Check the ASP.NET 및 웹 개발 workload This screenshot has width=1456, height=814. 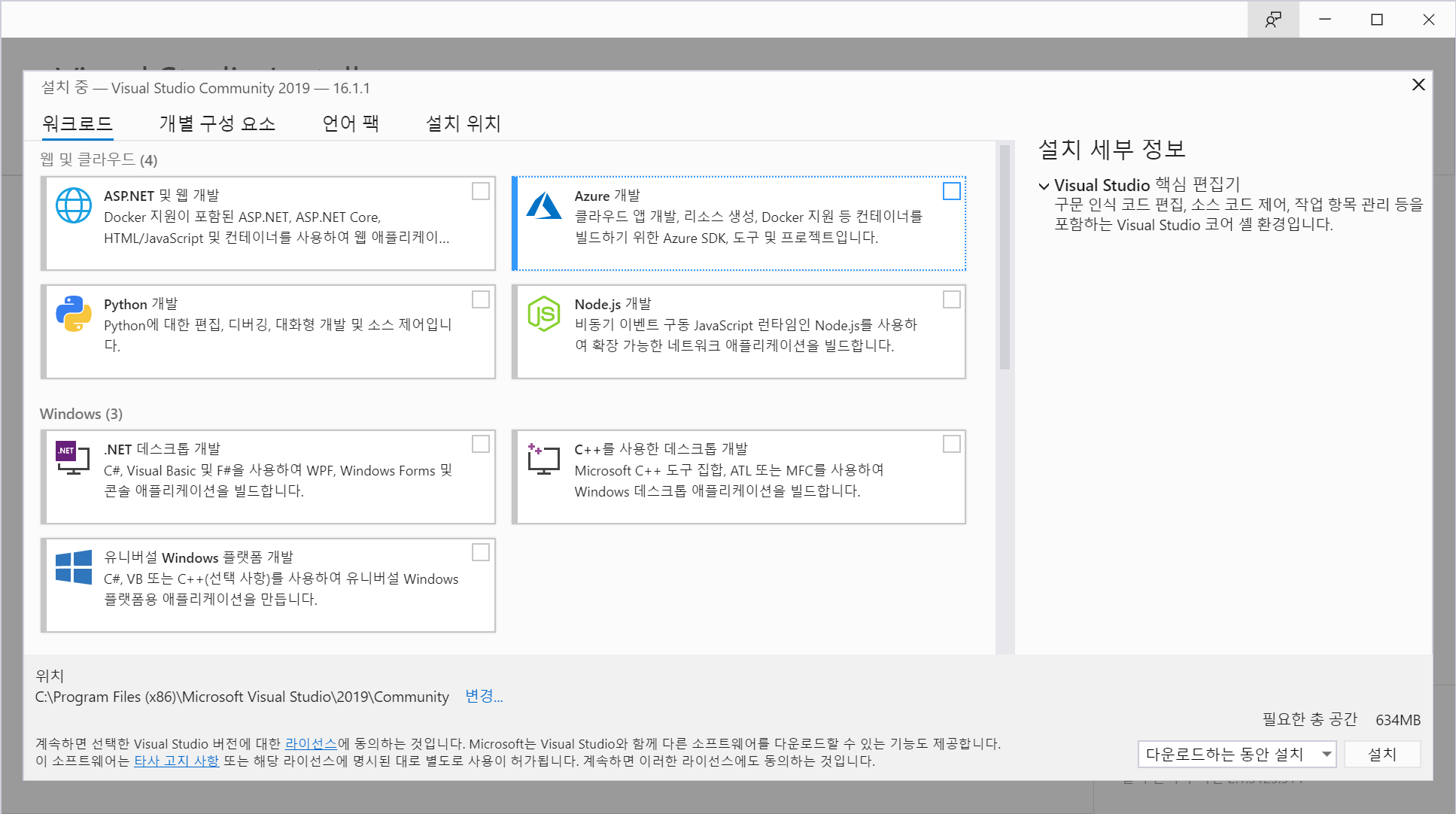(x=481, y=191)
